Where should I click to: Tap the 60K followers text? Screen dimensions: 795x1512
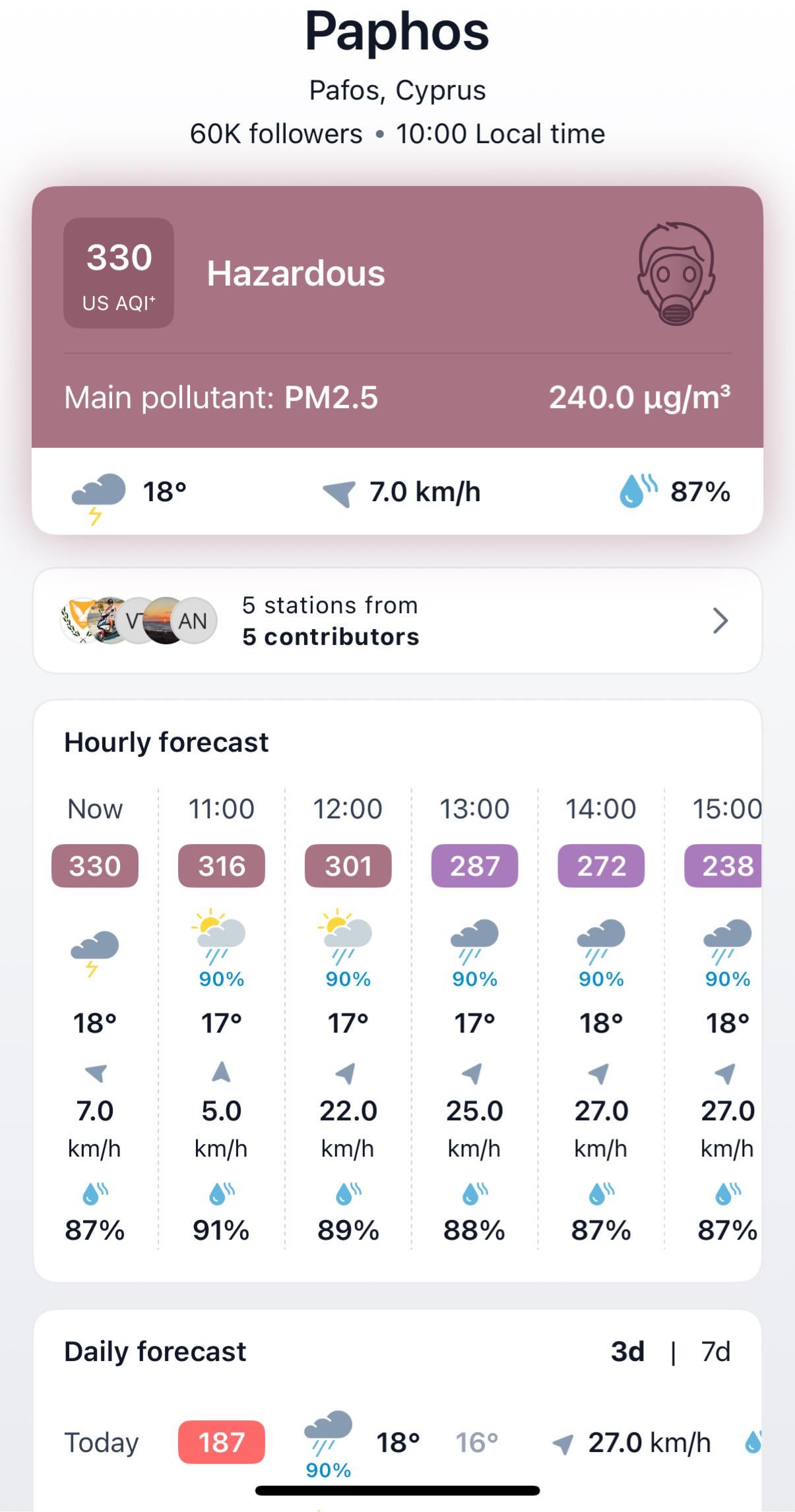click(276, 134)
